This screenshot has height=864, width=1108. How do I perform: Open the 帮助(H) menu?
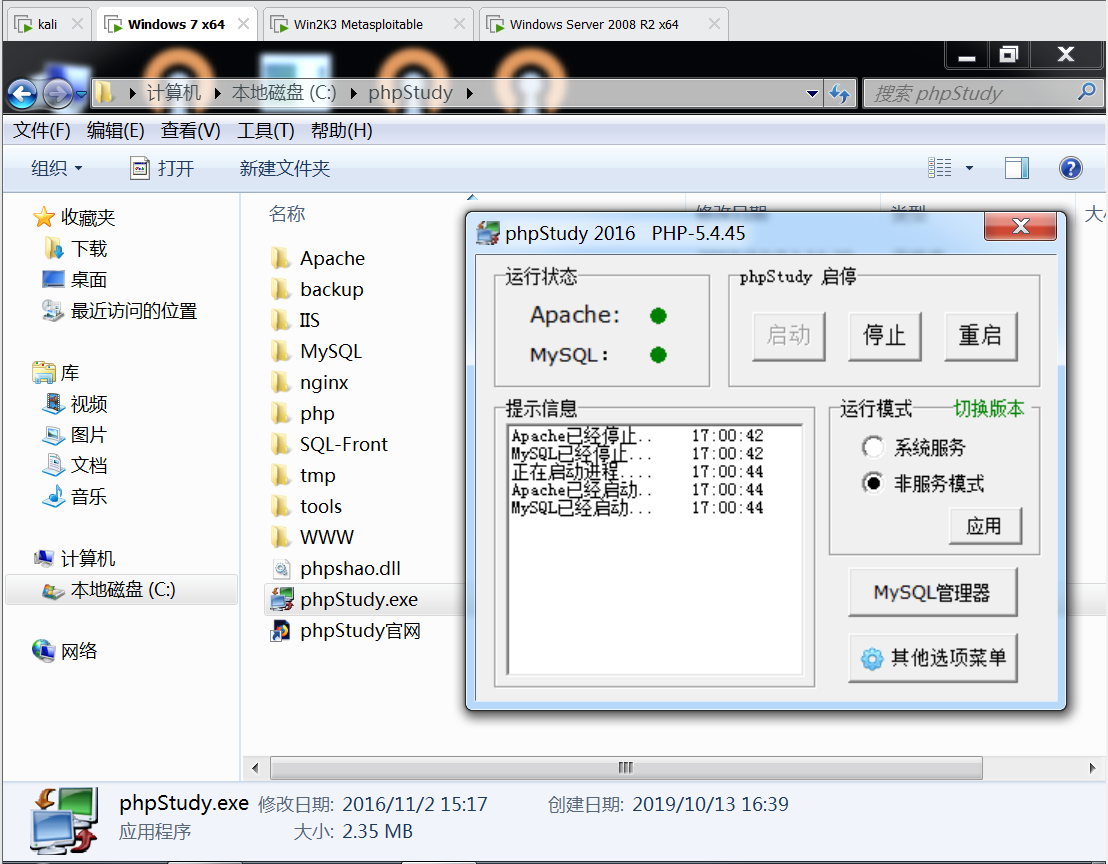(341, 131)
